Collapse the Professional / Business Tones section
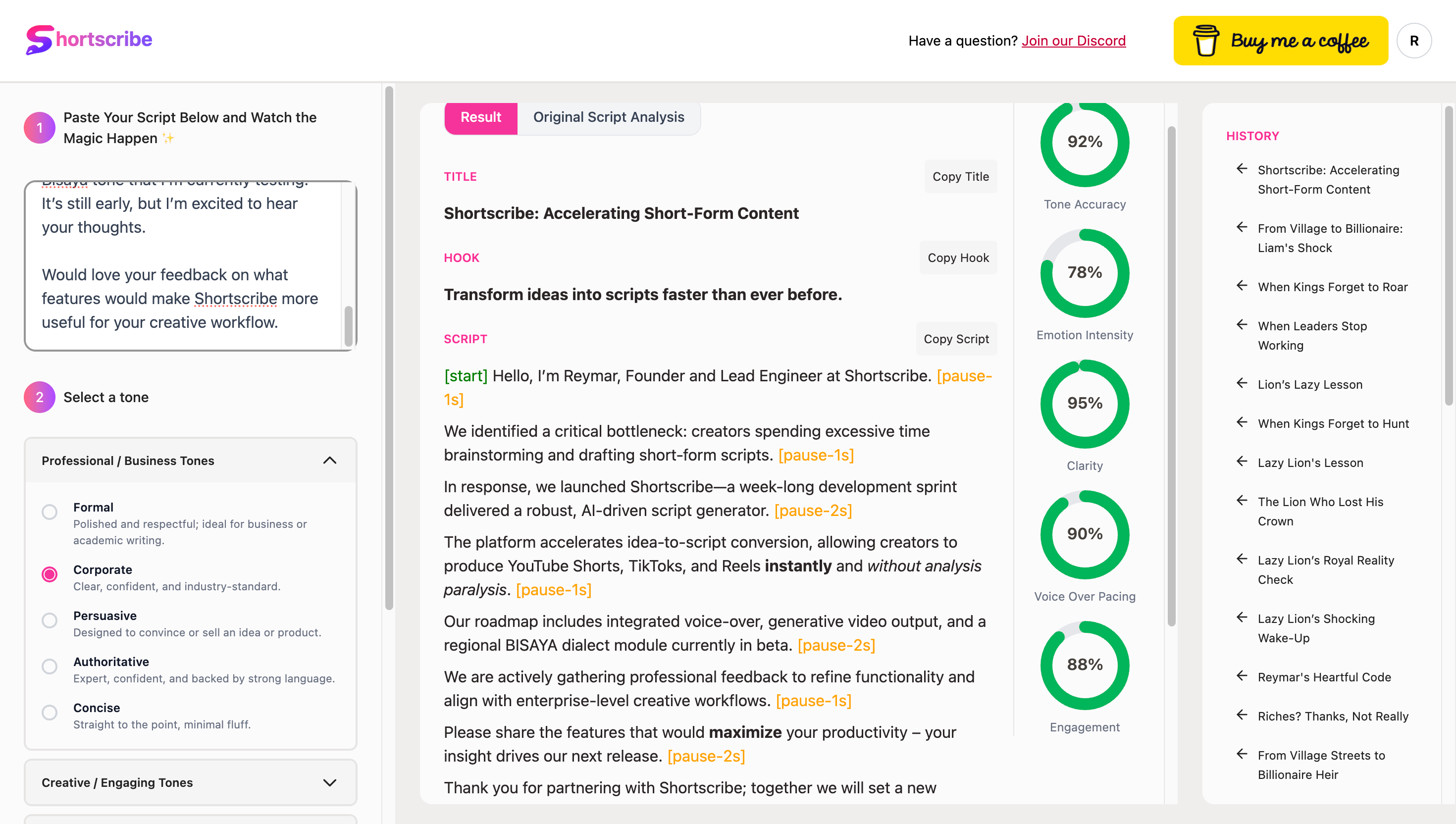The width and height of the screenshot is (1456, 824). coord(330,461)
